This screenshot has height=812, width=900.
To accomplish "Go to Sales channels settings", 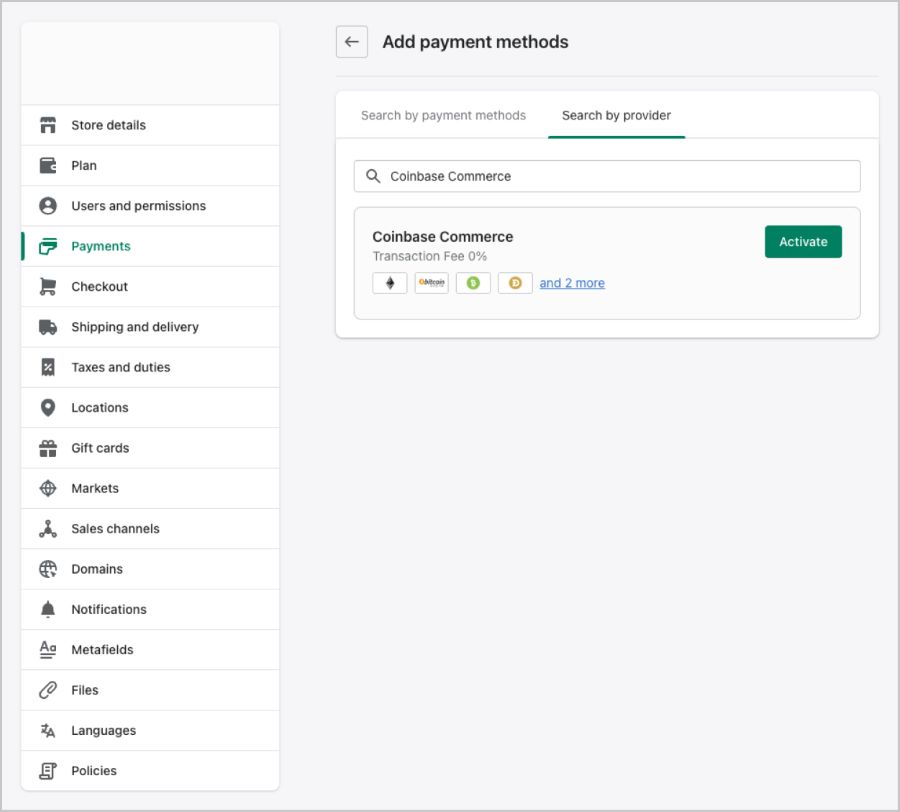I will [150, 529].
